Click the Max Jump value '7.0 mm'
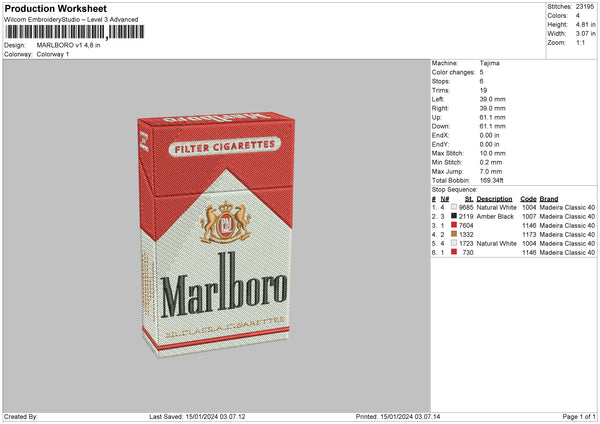This screenshot has height=424, width=600. 491,171
